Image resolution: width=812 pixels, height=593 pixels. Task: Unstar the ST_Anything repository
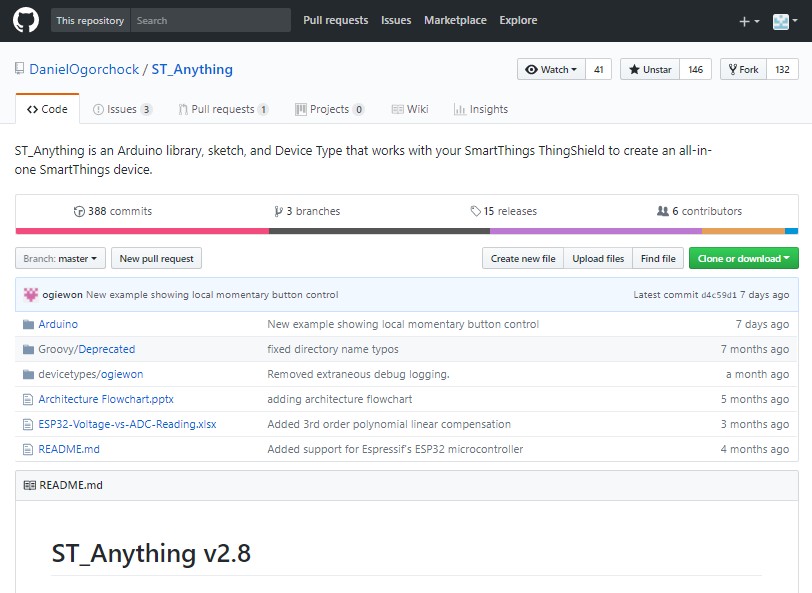coord(650,69)
